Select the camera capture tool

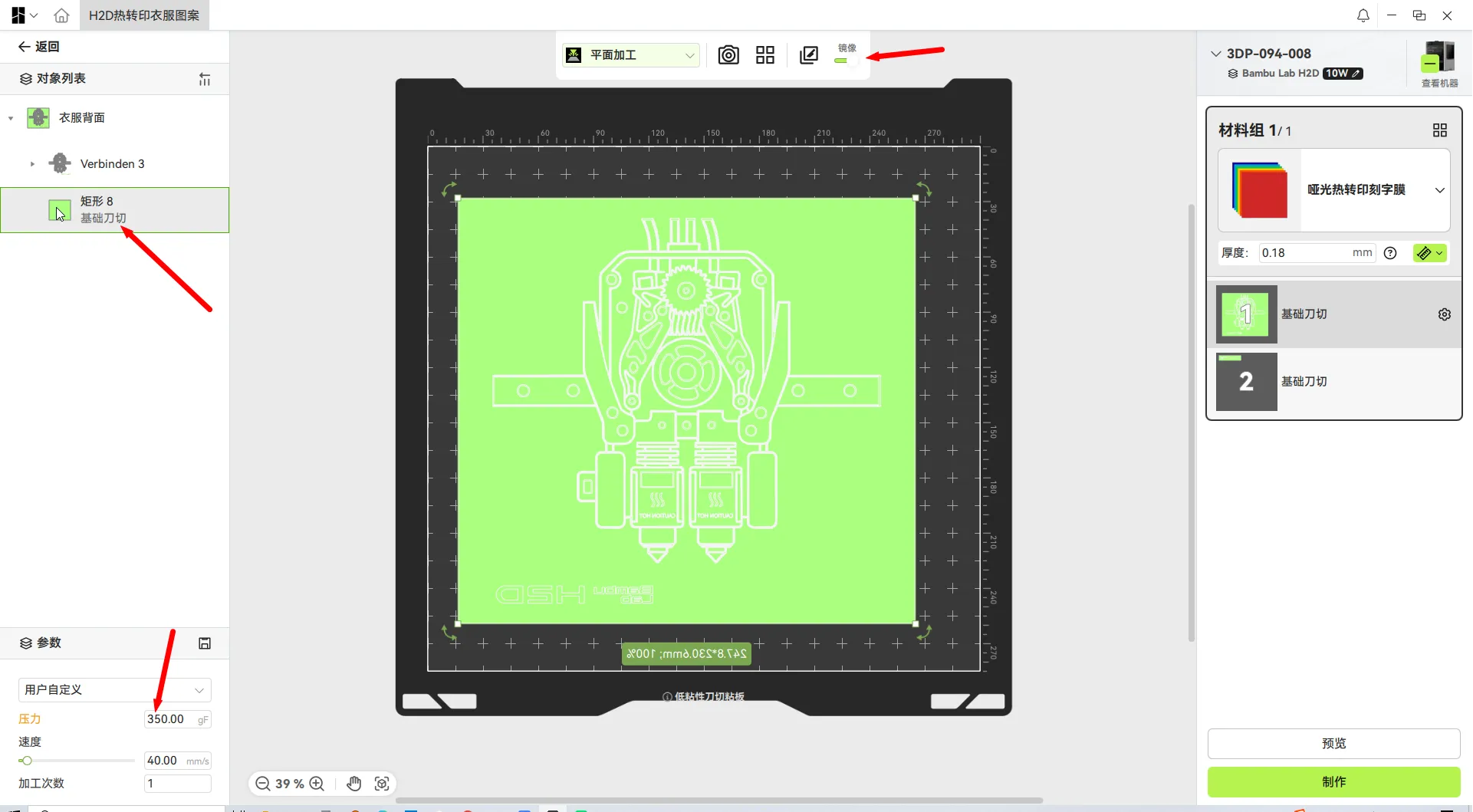[728, 54]
